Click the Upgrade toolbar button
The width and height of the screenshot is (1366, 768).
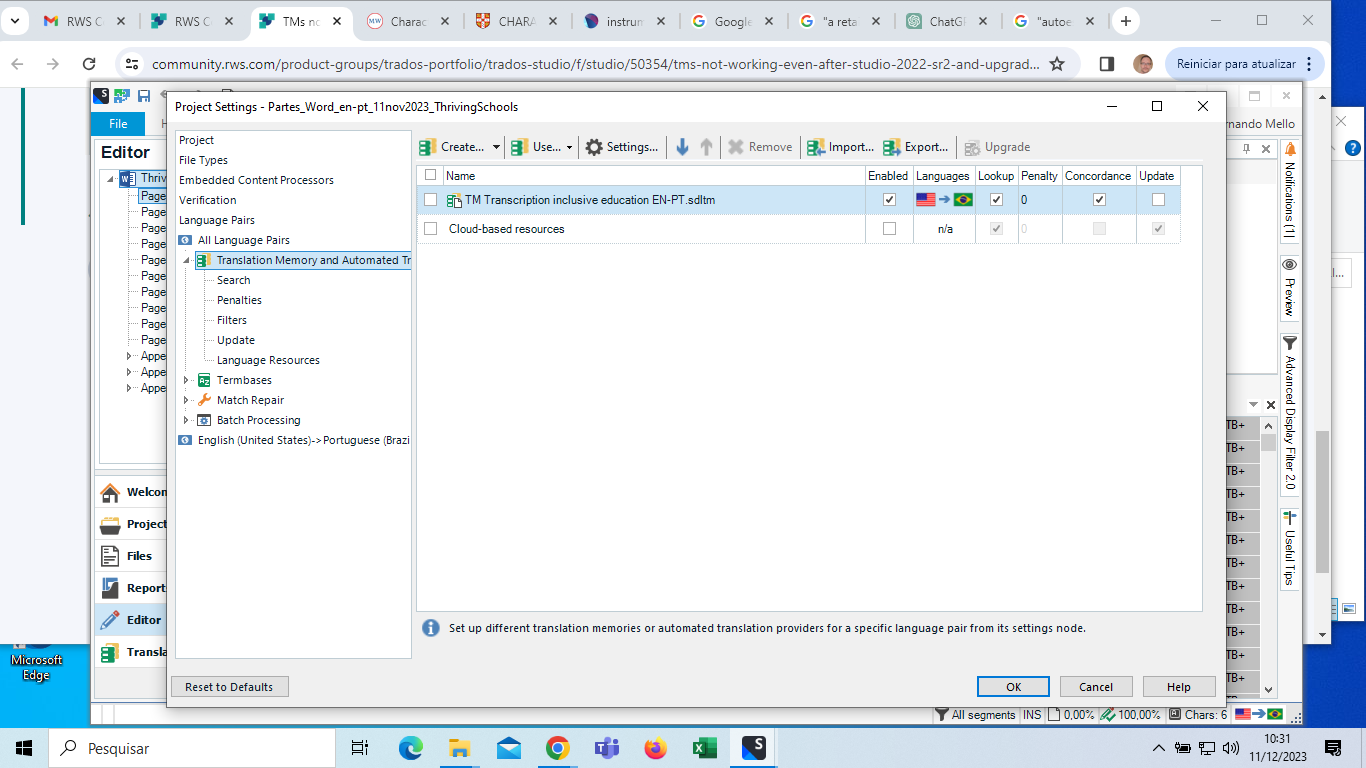[997, 147]
